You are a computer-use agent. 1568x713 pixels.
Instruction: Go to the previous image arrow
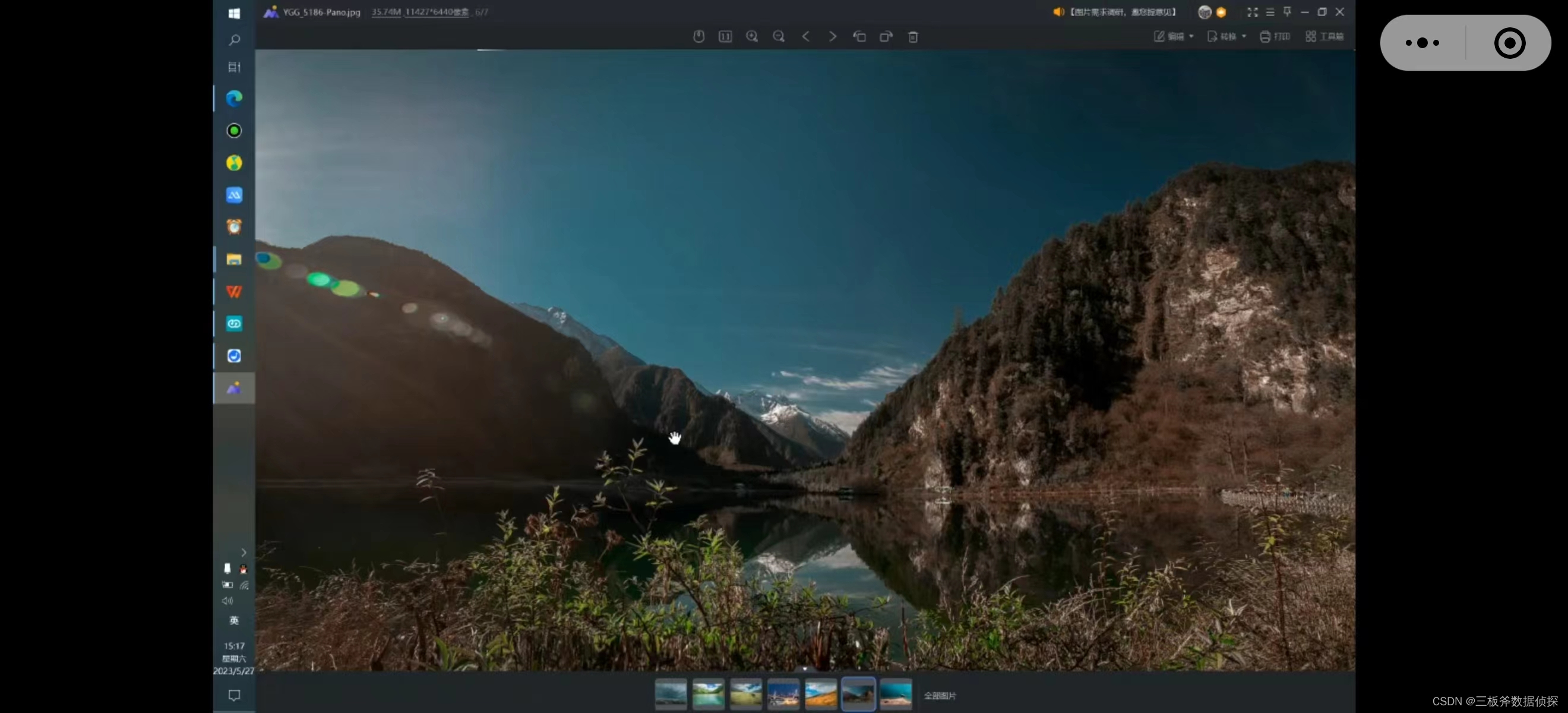pos(805,36)
